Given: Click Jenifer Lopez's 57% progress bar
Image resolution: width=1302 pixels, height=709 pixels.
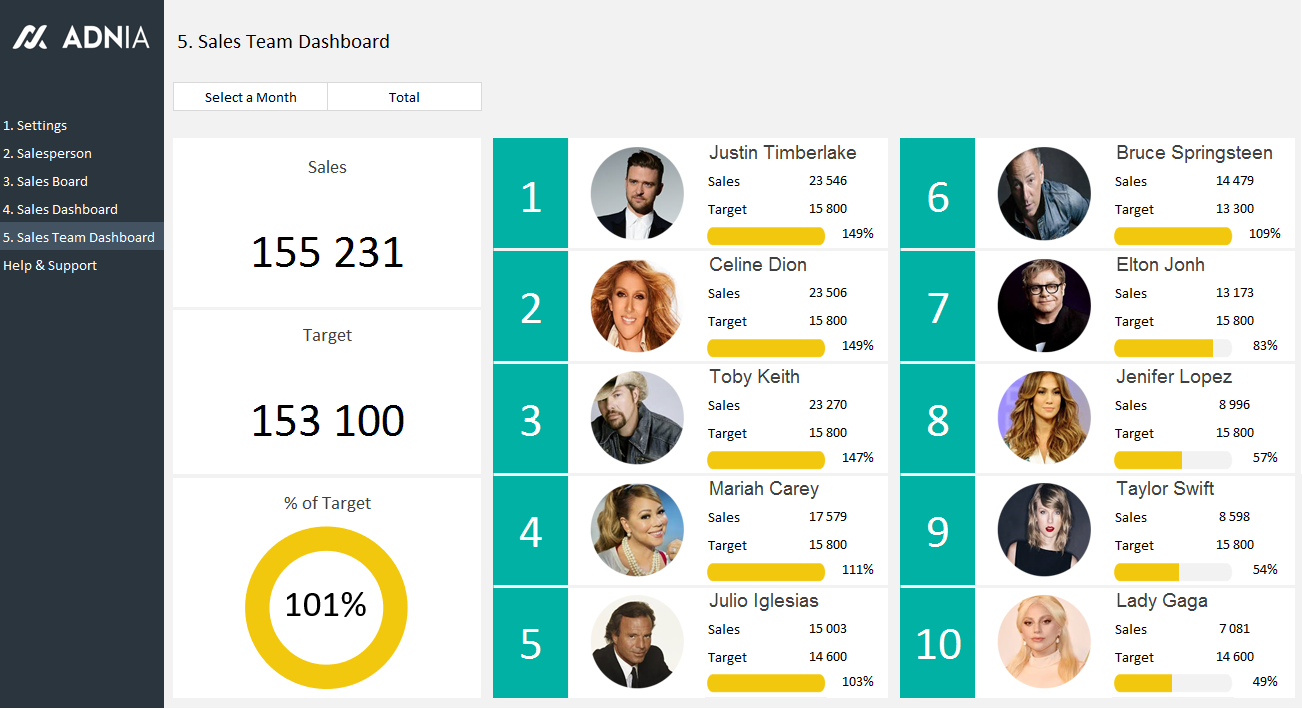Looking at the screenshot, I should pos(1172,460).
